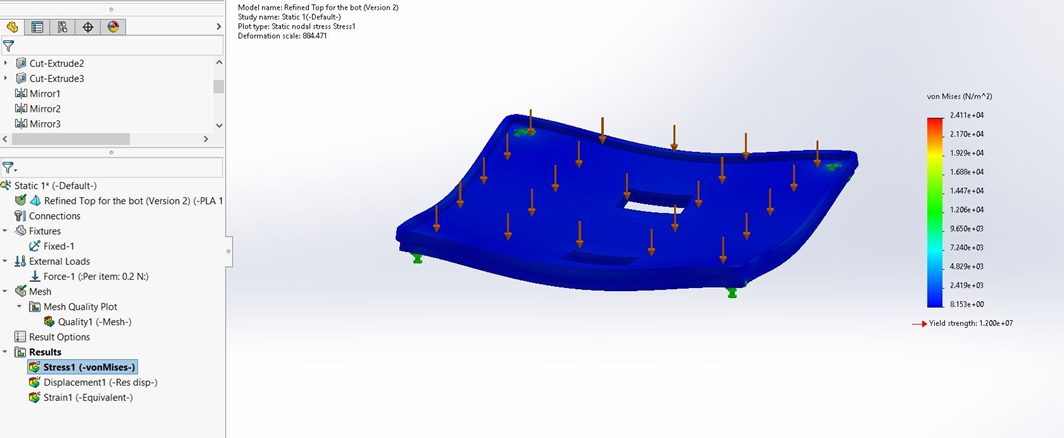This screenshot has height=438, width=1064.
Task: Click the Result Options icon
Action: [x=20, y=337]
